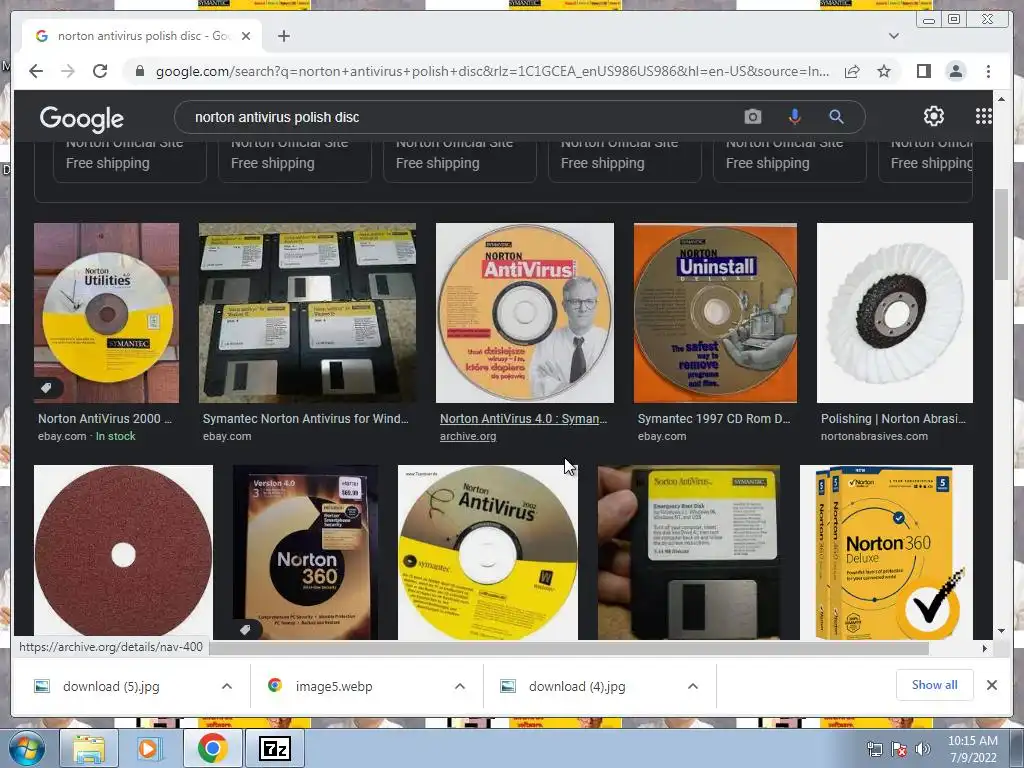
Task: Close the norton antivirus polish disc tab
Action: [246, 36]
